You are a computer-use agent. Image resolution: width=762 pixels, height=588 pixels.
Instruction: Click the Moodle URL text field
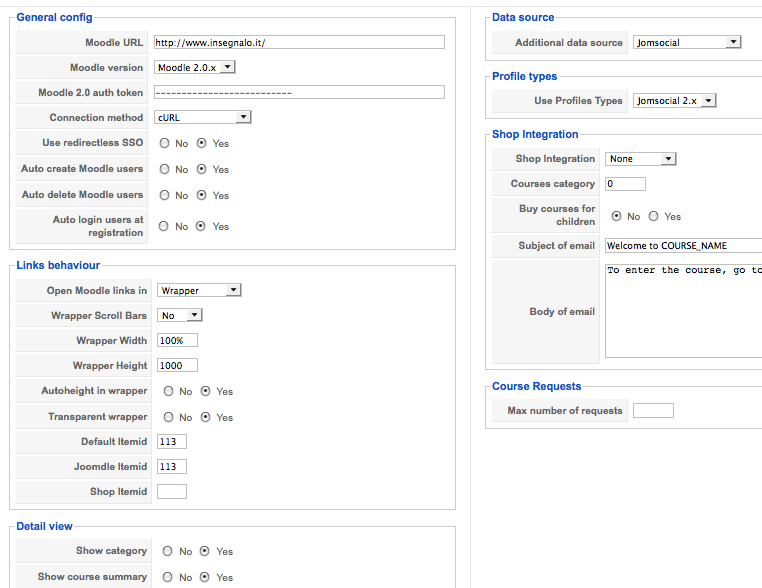[x=299, y=42]
